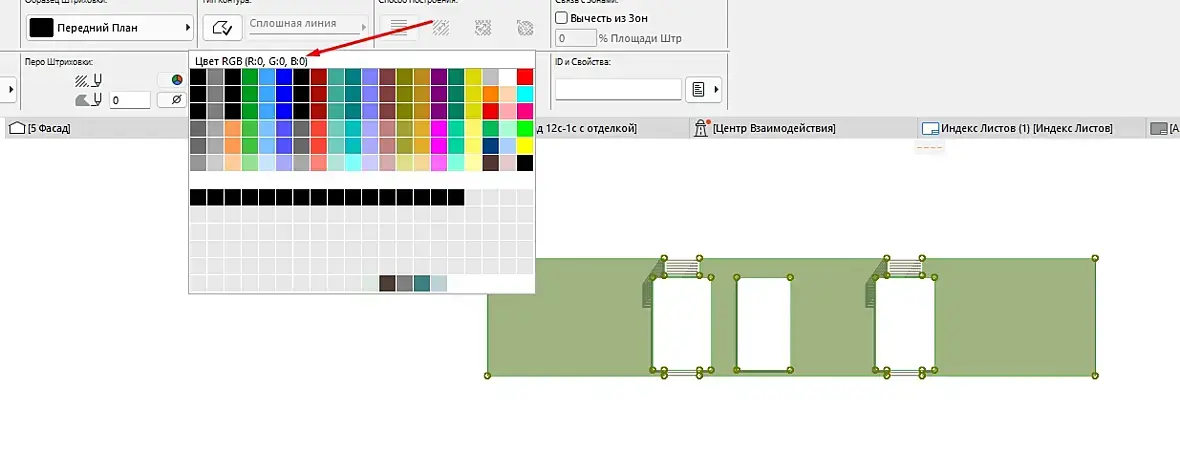1180x476 pixels.
Task: Select the fourth construction method icon
Action: 525,28
